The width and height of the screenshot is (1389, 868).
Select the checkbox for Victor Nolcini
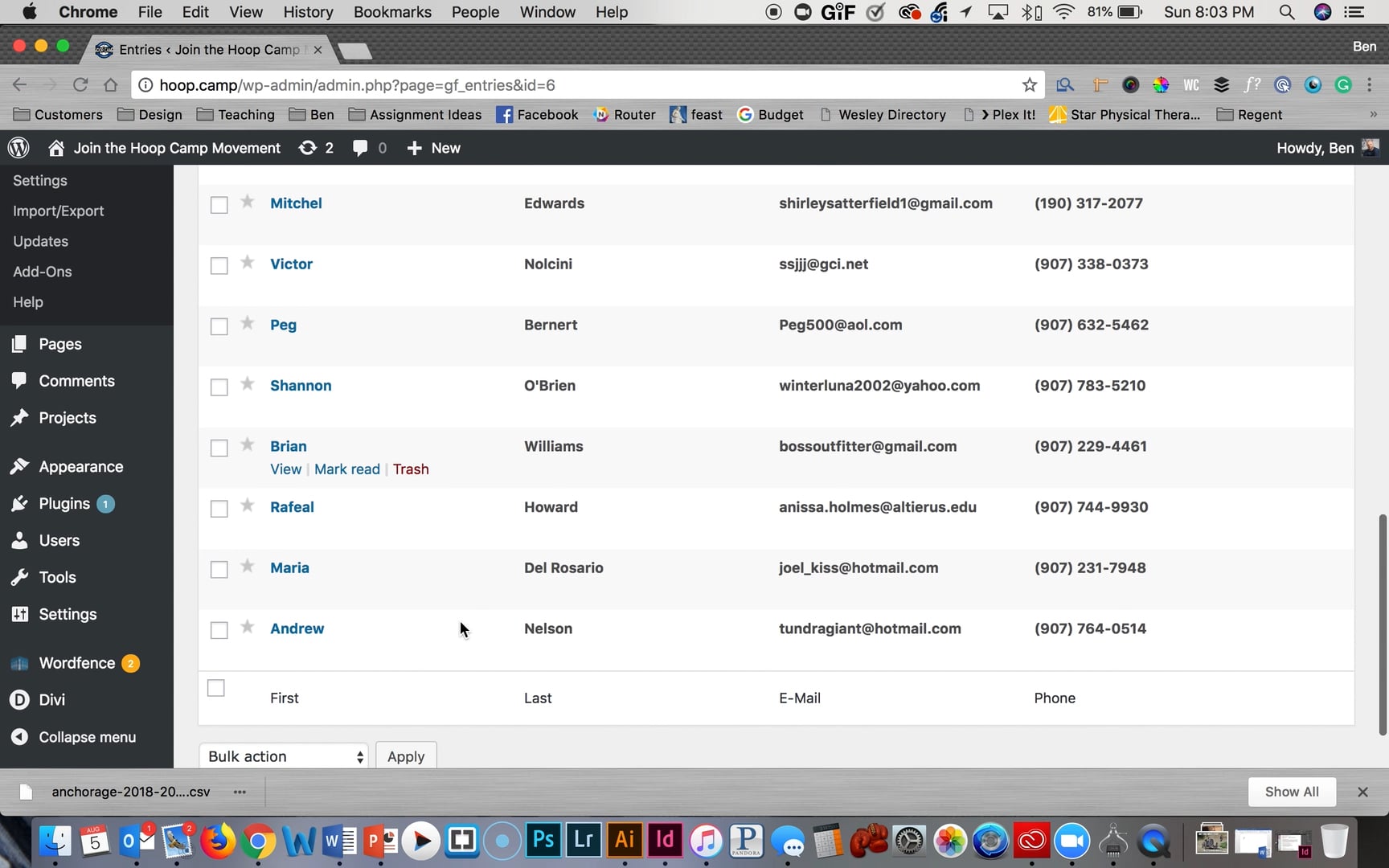point(219,266)
